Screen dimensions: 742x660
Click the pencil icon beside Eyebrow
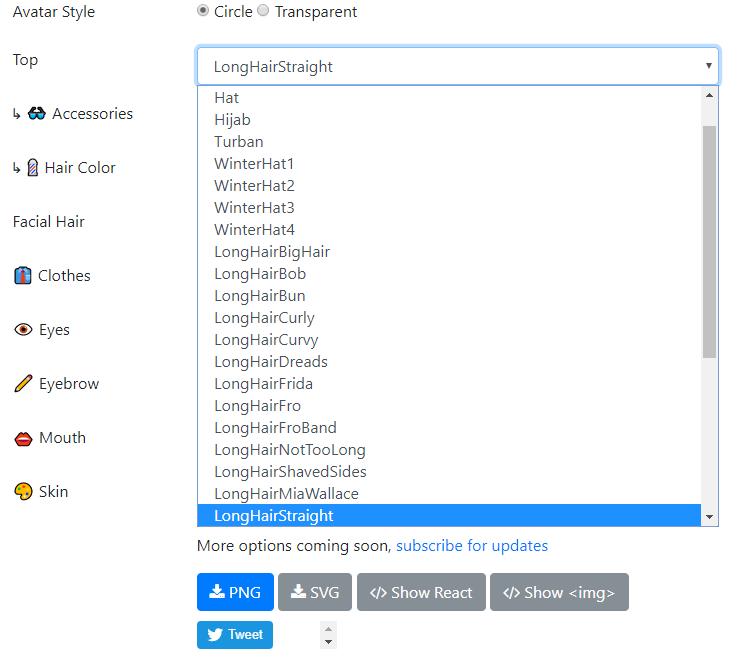coord(23,384)
